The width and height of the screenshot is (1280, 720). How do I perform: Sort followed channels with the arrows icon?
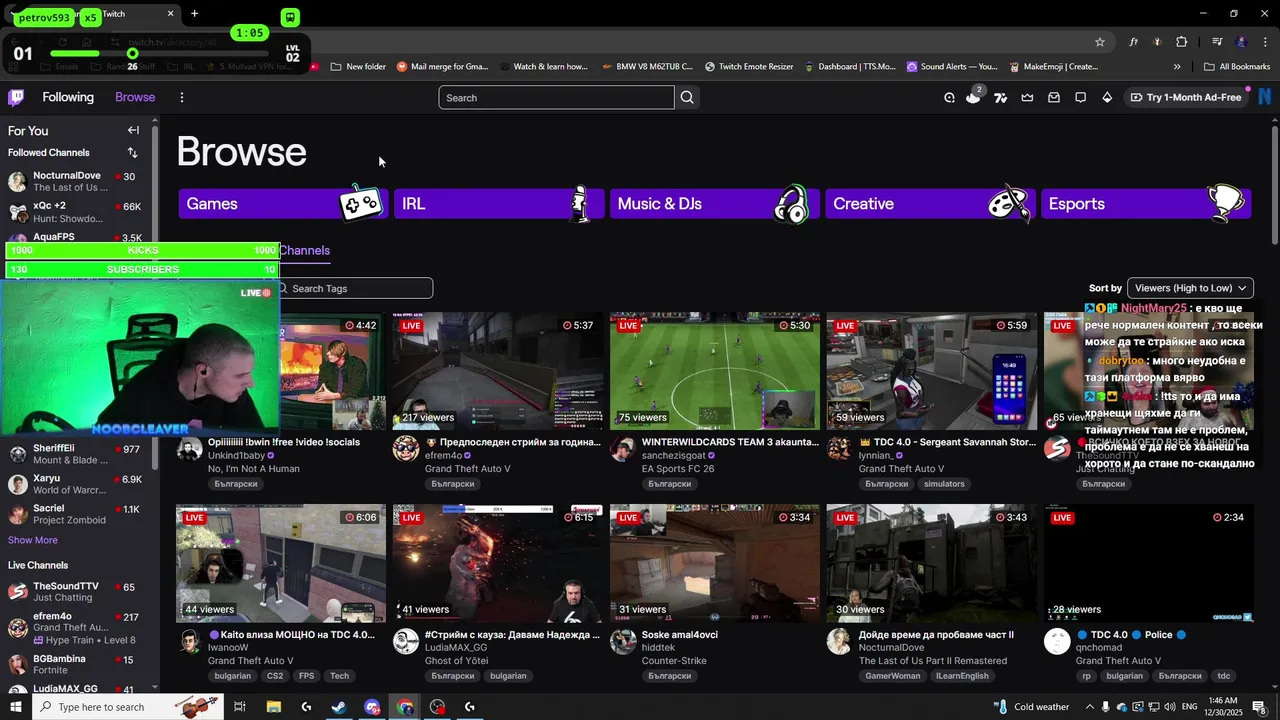(132, 153)
